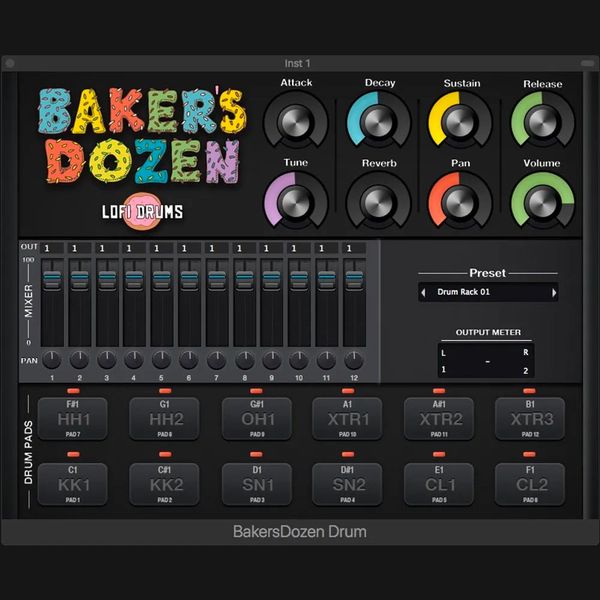Click the red Pan knob
This screenshot has height=600, width=600.
[x=460, y=202]
